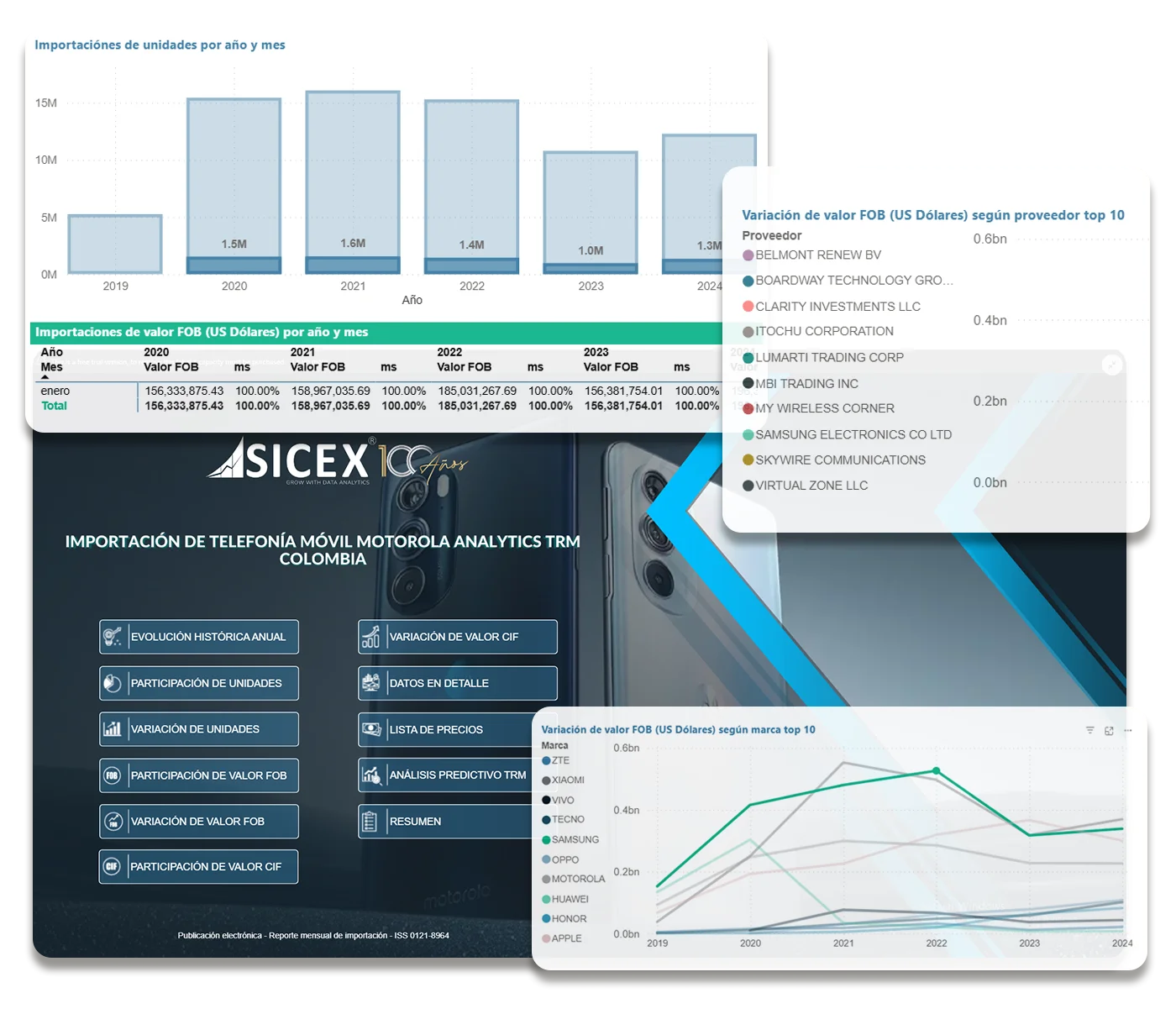Click enero value 156,381,754.01 for 2023
This screenshot has width=1176, height=1035.
pos(624,391)
